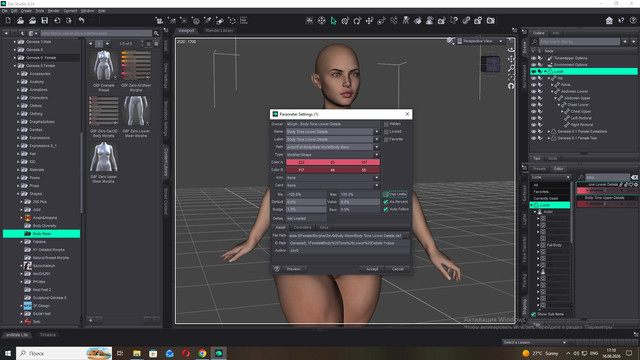Click the Undo arrow icon
Screen dimensions: 640x360
point(81,20)
